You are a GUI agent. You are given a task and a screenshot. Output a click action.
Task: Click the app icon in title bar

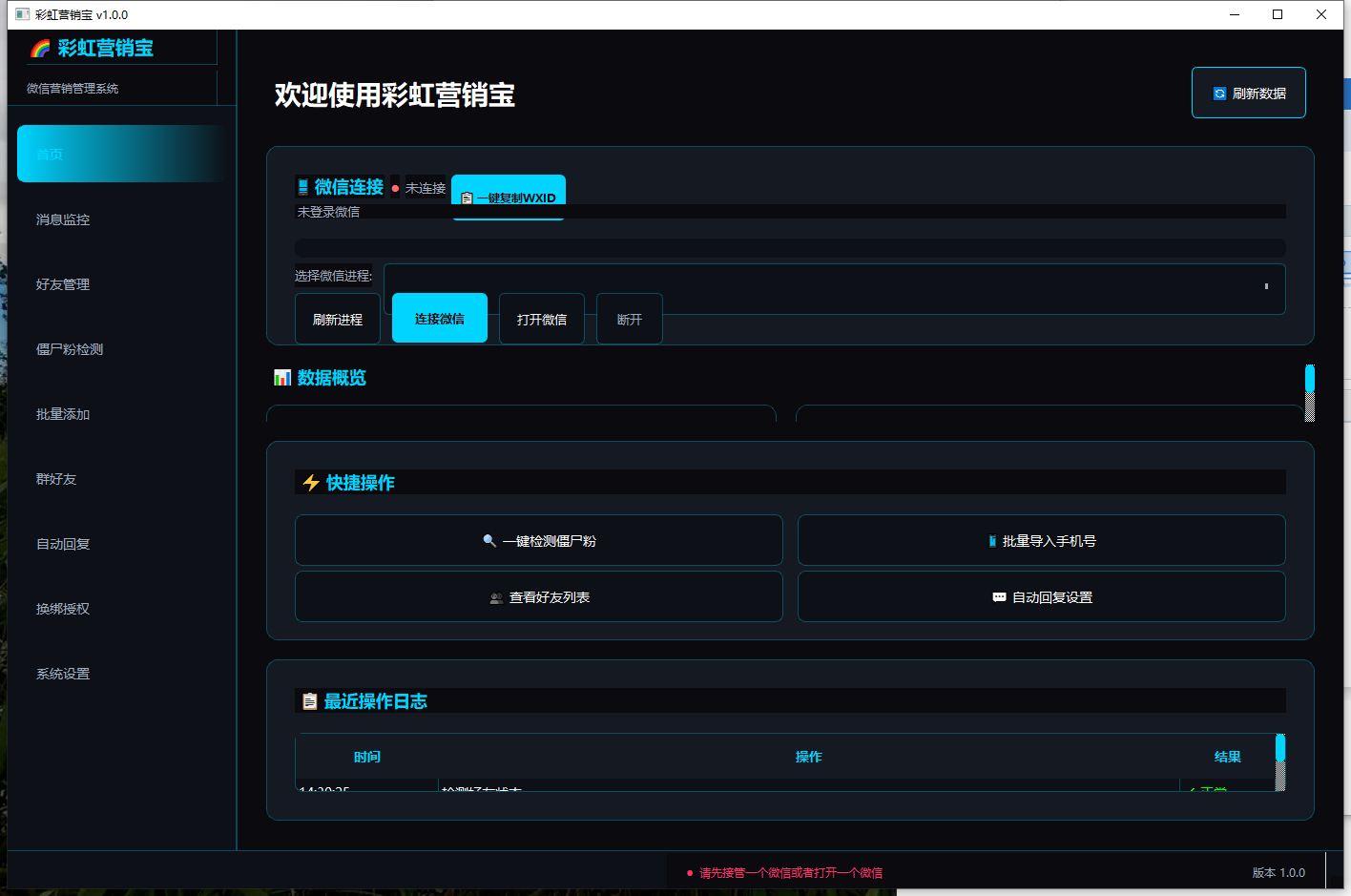(x=23, y=14)
